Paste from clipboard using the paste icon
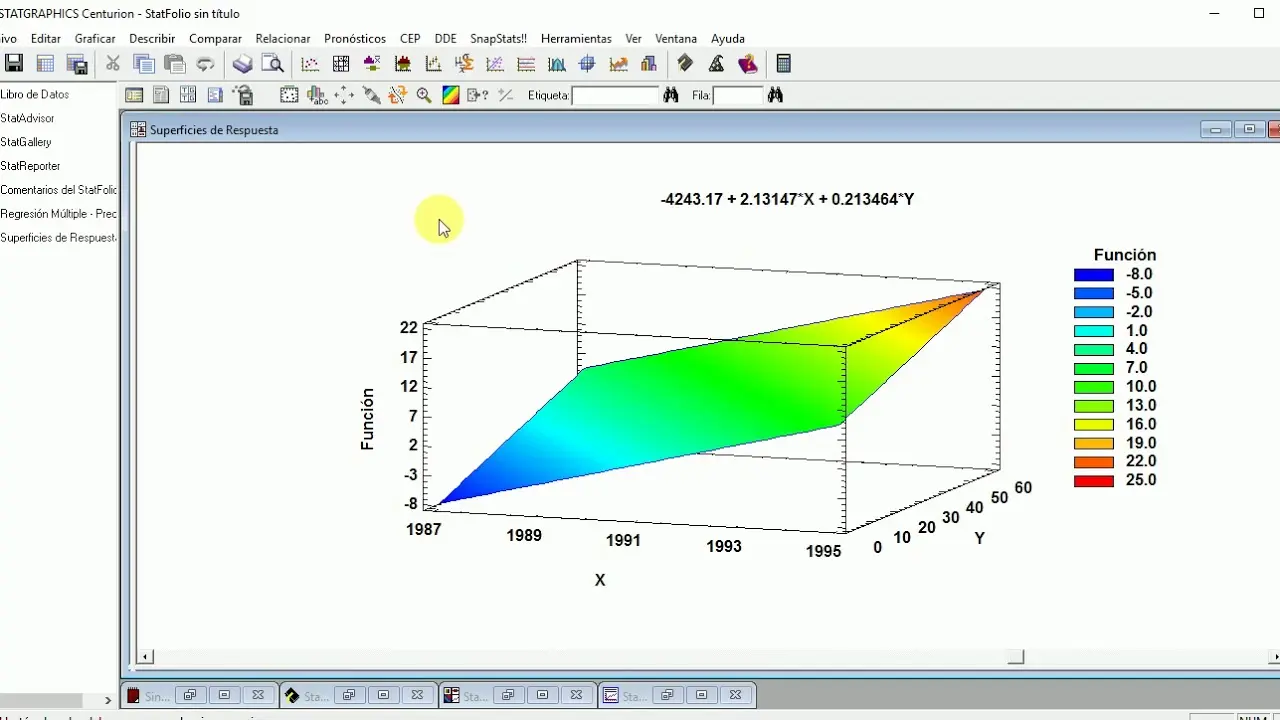 [174, 63]
